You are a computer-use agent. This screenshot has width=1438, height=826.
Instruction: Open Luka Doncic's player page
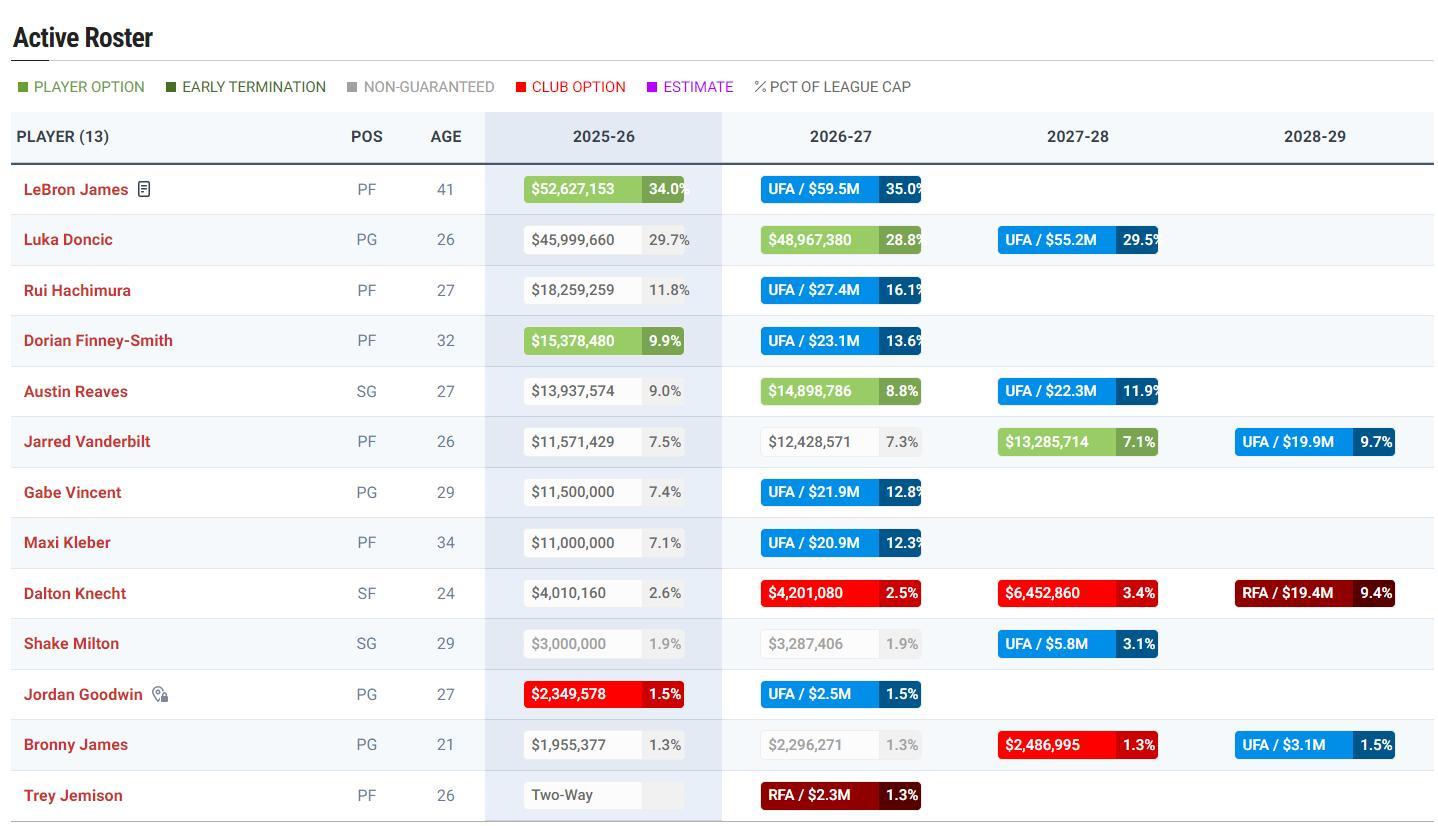pos(68,240)
